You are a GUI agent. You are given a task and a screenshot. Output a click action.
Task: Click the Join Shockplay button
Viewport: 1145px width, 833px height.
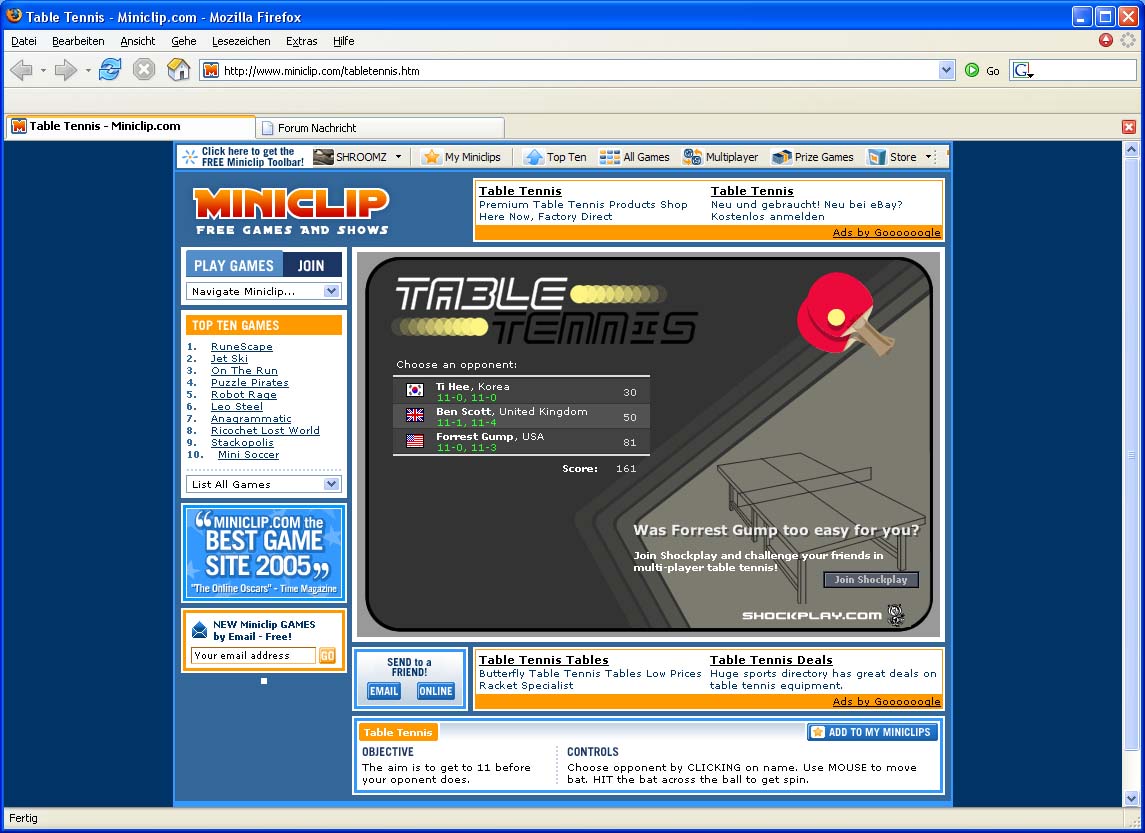(871, 580)
